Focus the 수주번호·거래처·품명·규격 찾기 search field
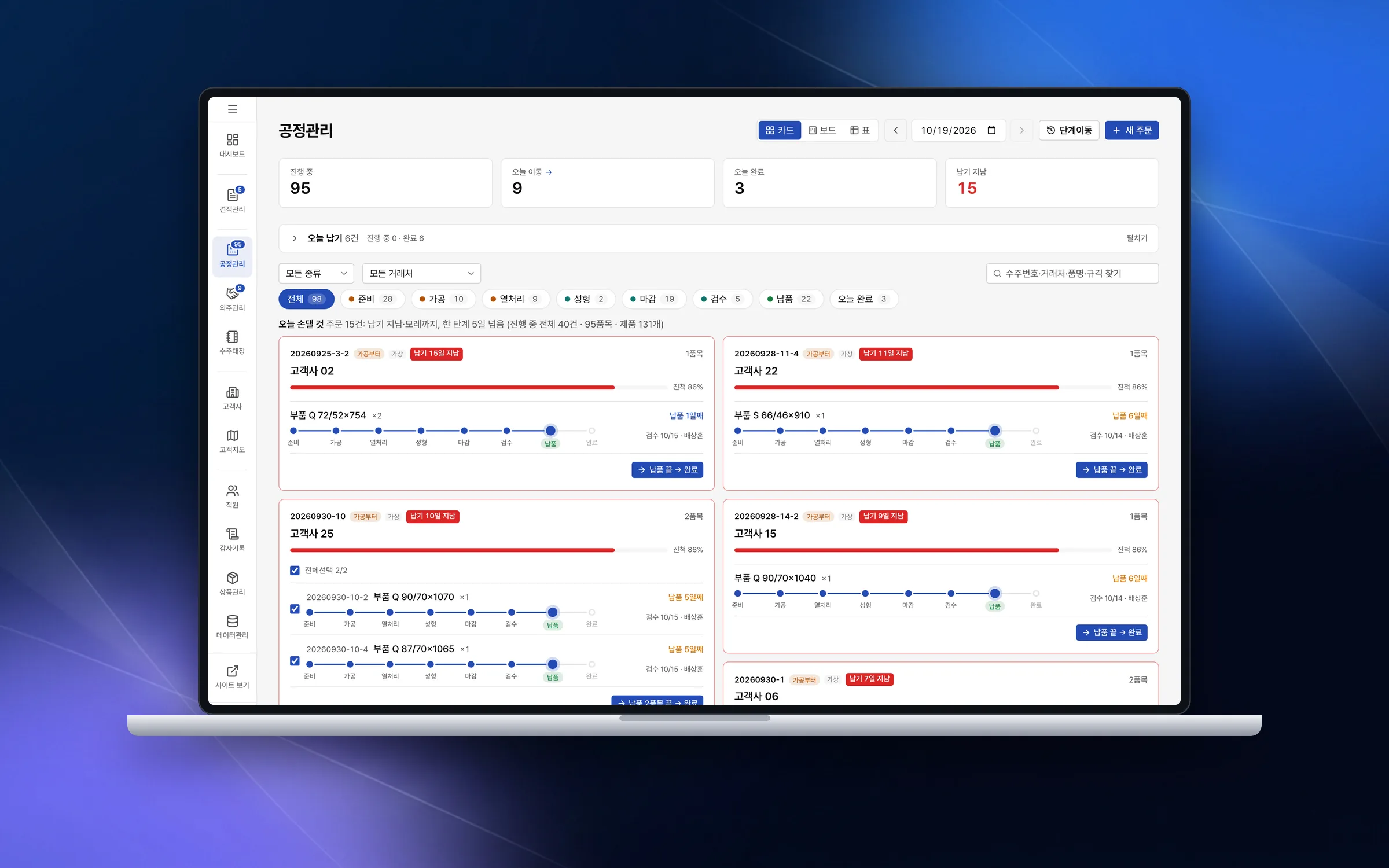 click(1072, 273)
